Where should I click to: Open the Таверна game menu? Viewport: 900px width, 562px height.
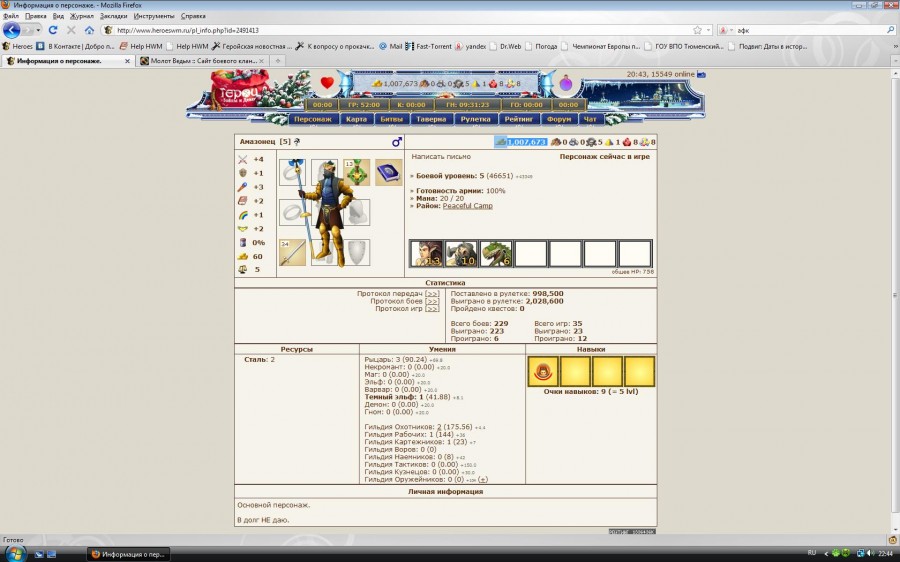431,119
